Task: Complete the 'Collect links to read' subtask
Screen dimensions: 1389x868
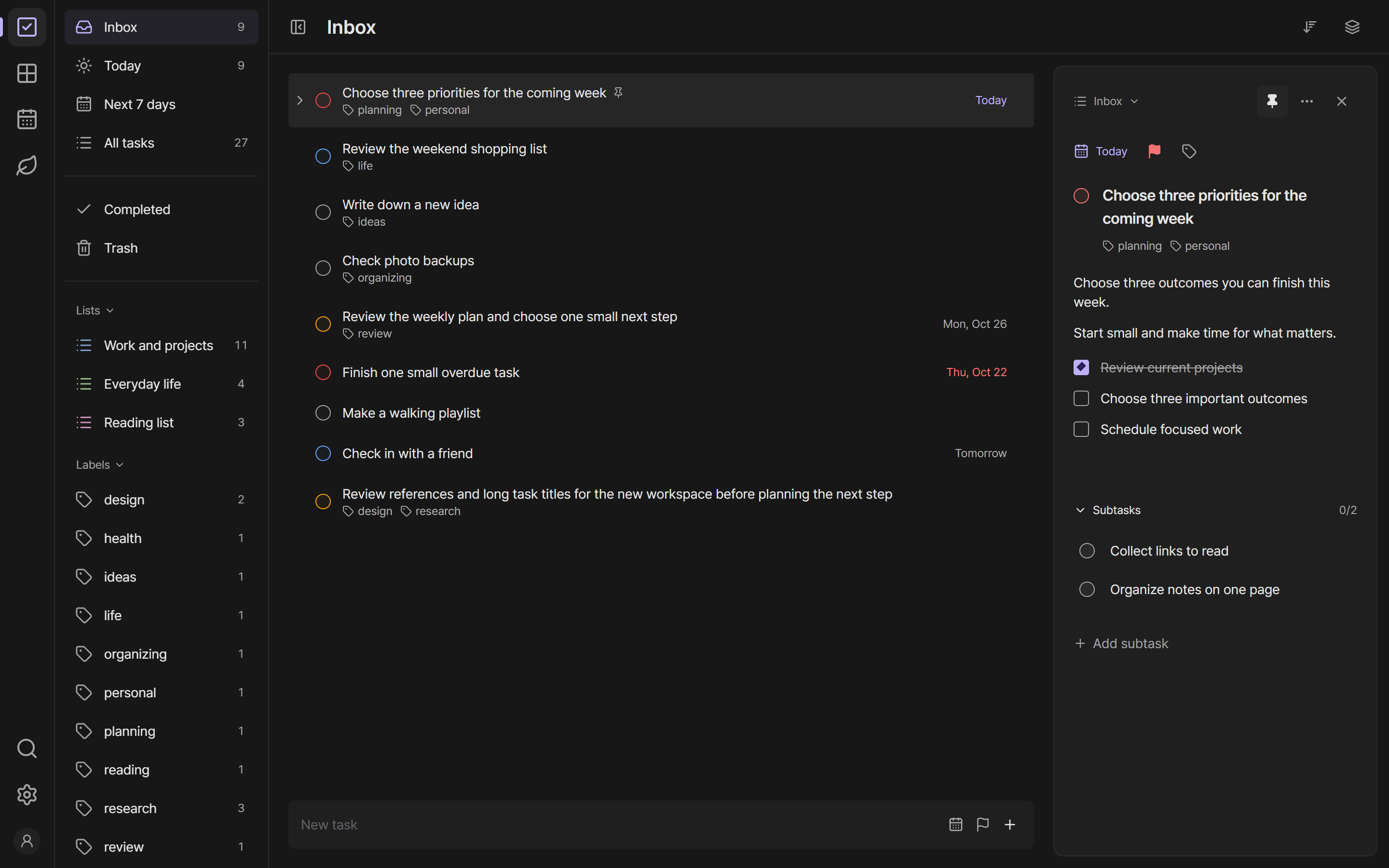Action: click(x=1087, y=551)
